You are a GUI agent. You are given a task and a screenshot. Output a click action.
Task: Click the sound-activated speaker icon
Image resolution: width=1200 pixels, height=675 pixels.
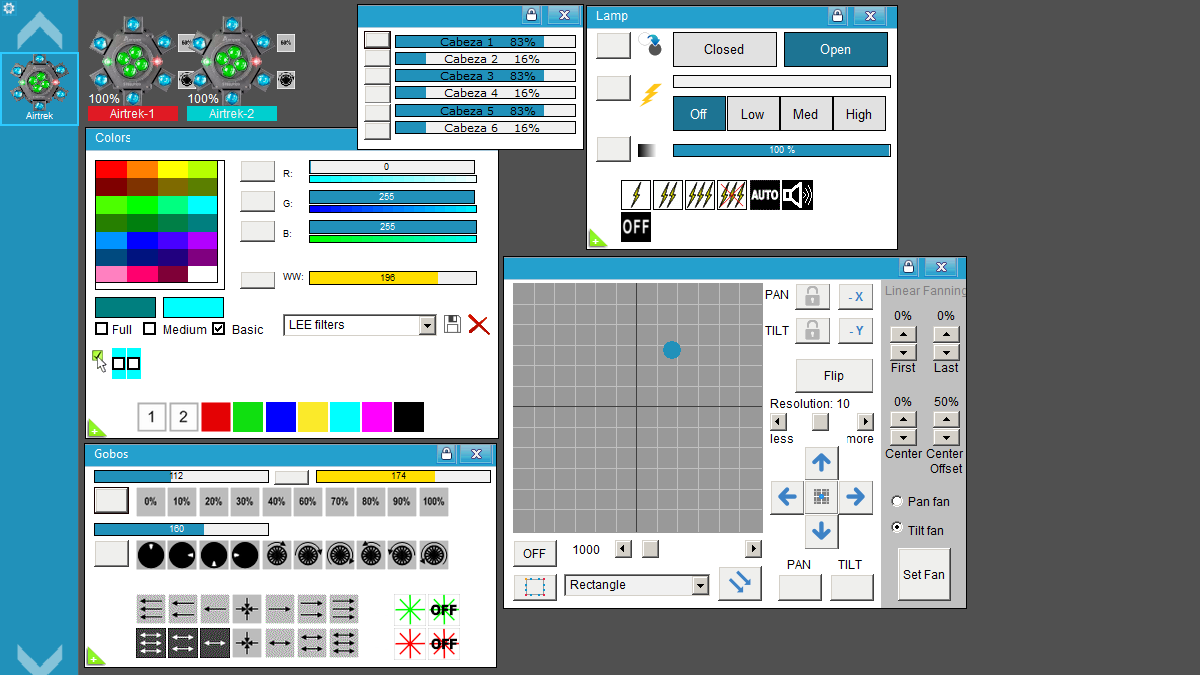coord(797,195)
